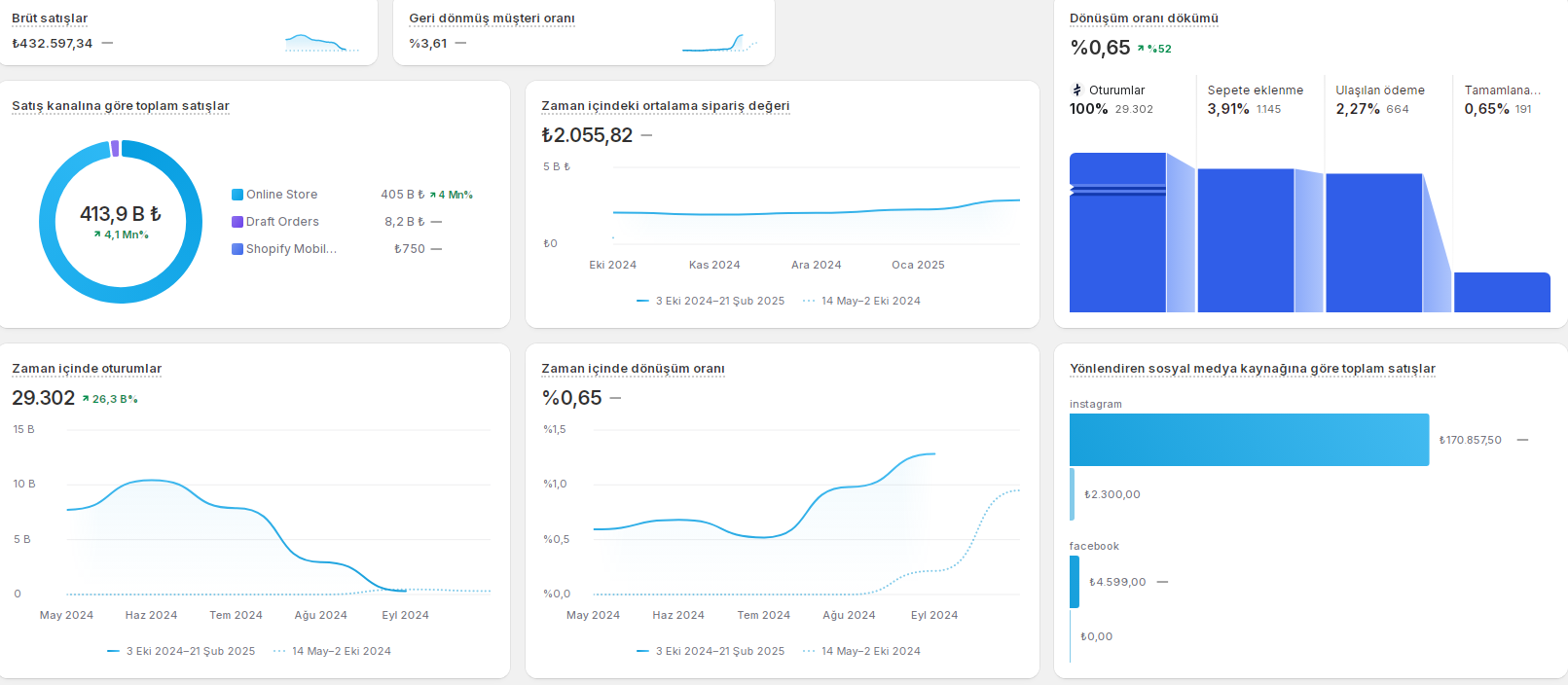The image size is (1568, 685).
Task: Click the Tamamlana... funnel step bar
Action: pyautogui.click(x=1502, y=292)
